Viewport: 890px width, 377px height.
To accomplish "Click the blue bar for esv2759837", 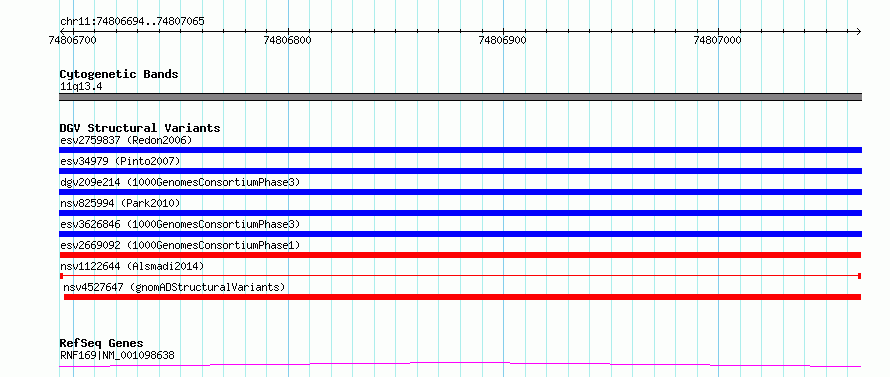I will [460, 150].
